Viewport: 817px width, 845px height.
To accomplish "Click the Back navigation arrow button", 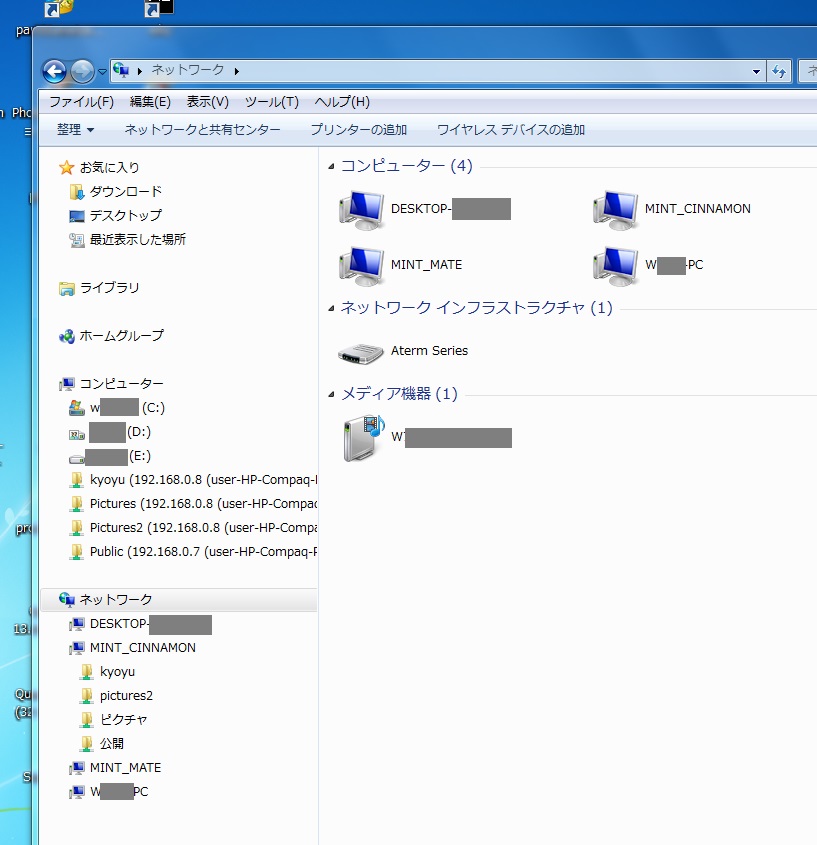I will coord(54,71).
